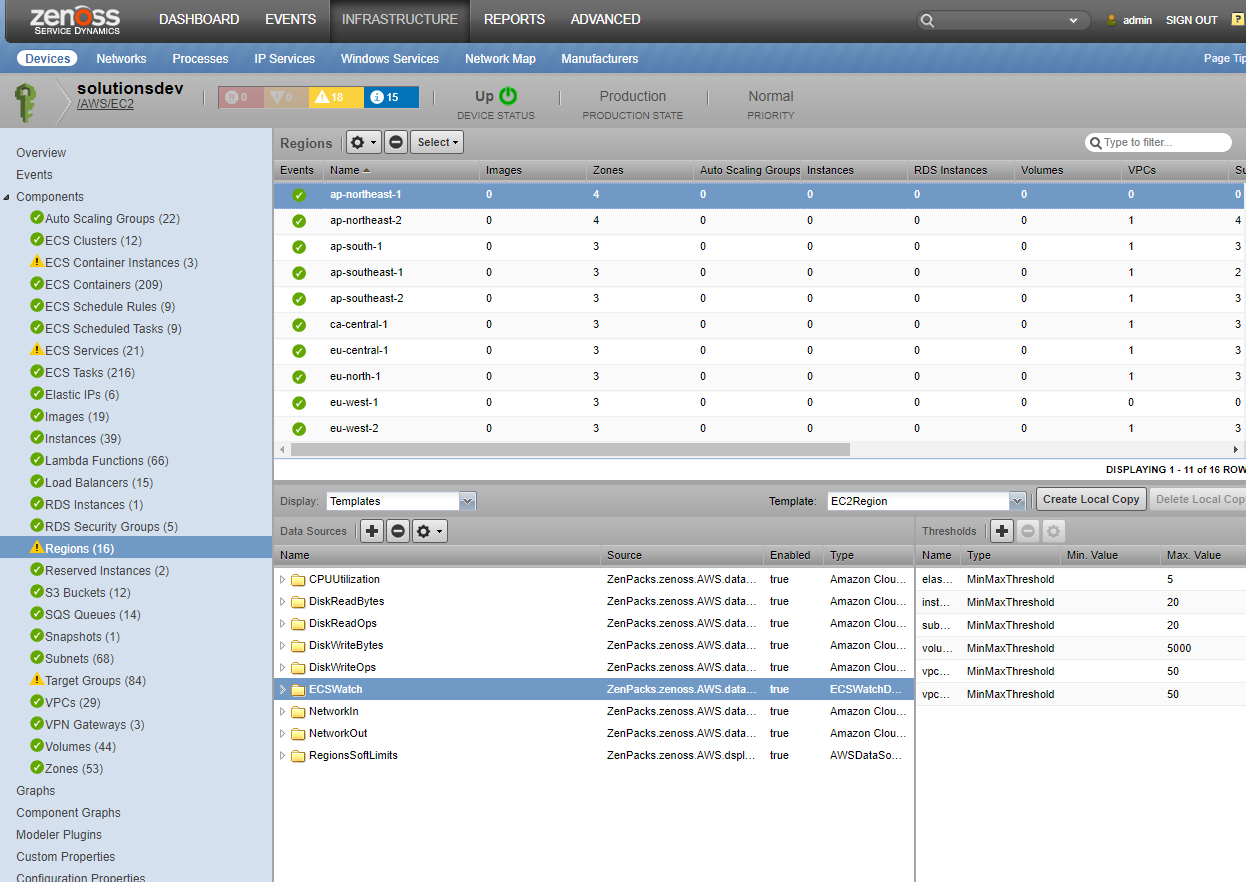Open the Template EC2Region combo box
1246x882 pixels.
926,501
